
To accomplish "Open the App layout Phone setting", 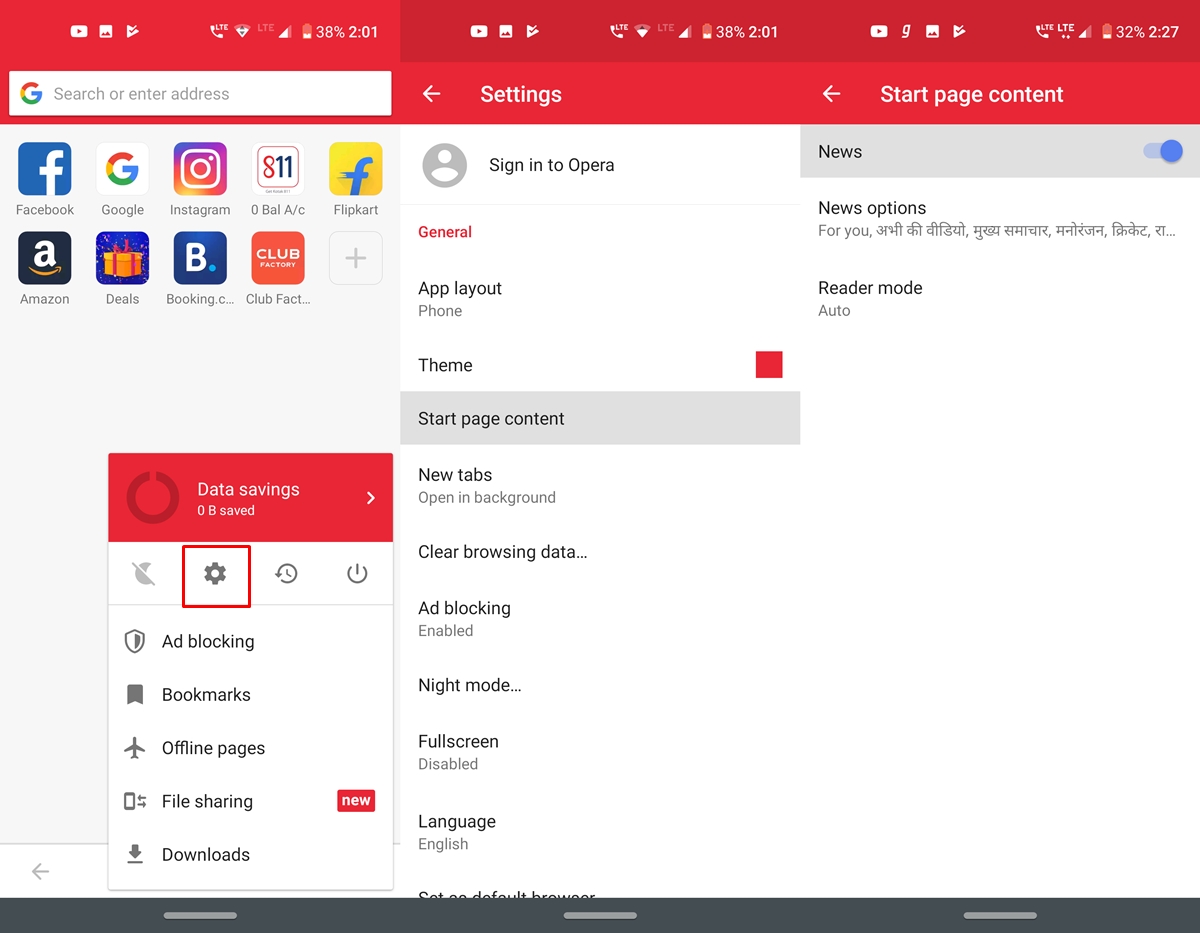I will coord(600,299).
